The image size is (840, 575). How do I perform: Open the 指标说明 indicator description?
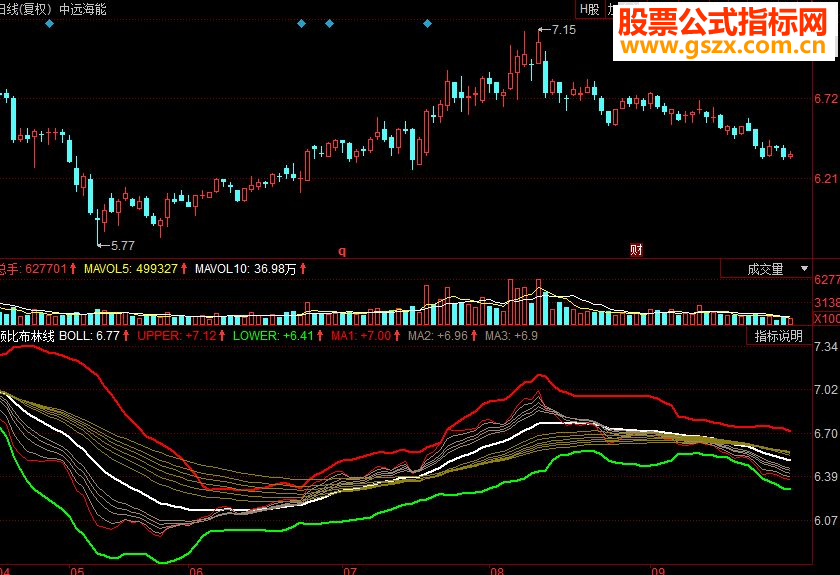coord(778,336)
